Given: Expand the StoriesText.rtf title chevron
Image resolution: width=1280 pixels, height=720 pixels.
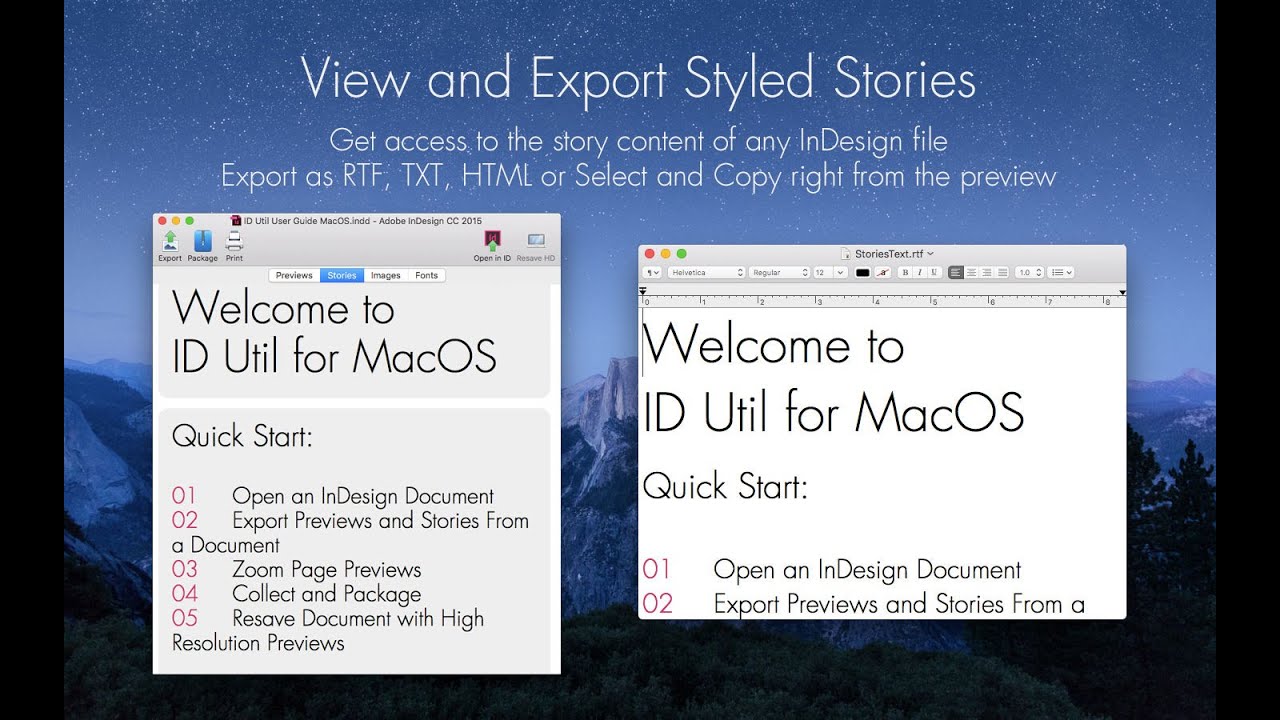Looking at the screenshot, I should [x=931, y=254].
